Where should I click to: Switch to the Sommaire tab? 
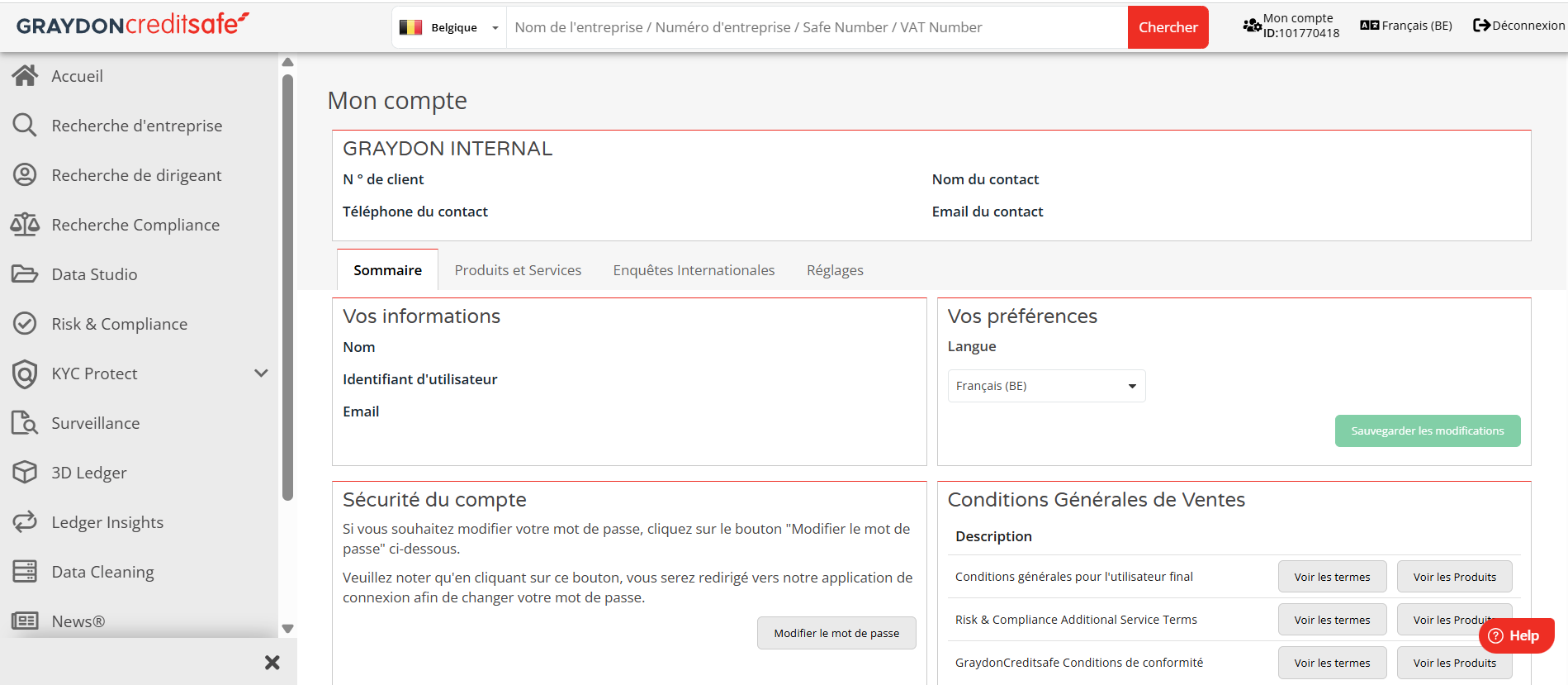coord(387,270)
